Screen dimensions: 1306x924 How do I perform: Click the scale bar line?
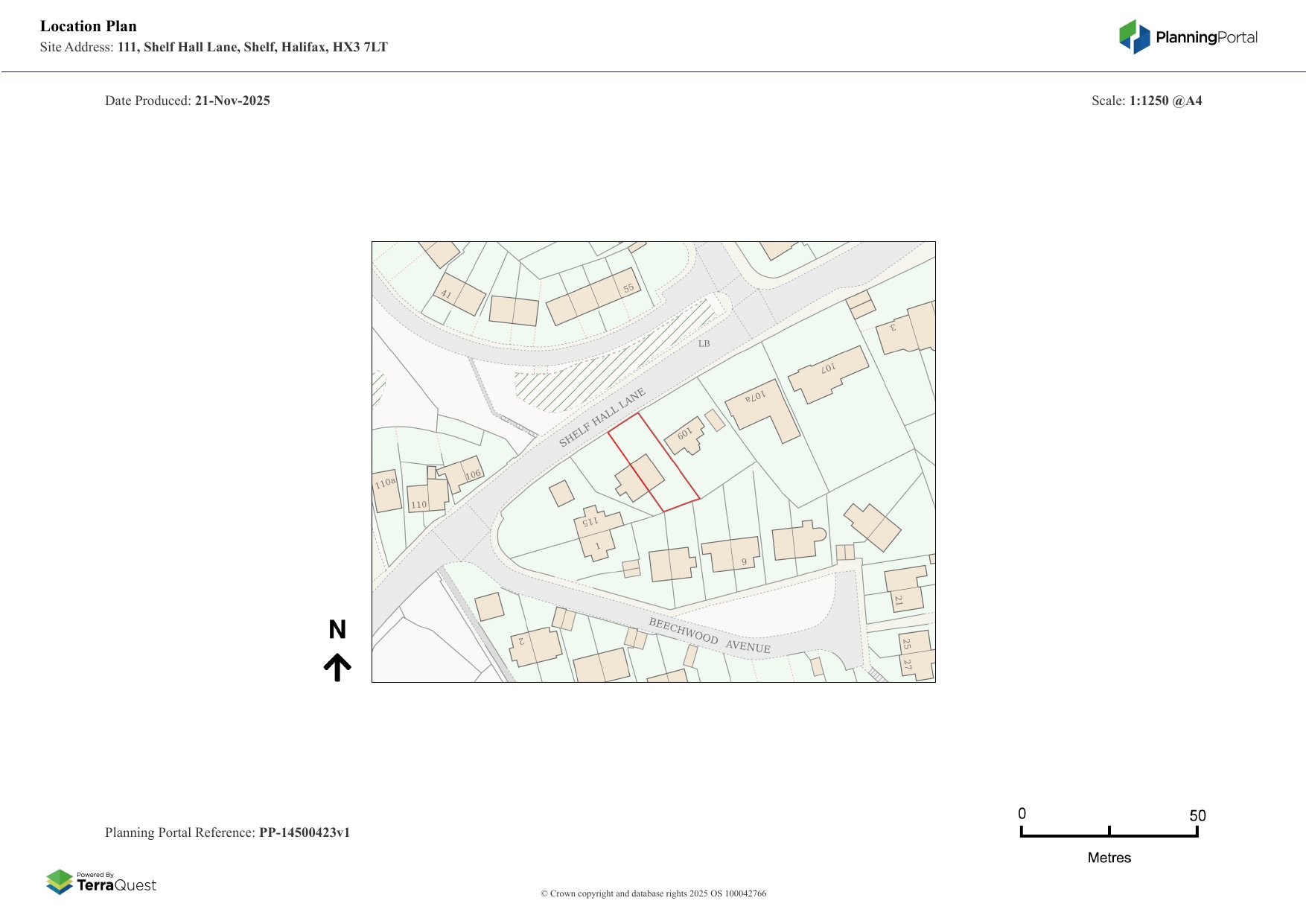(1109, 835)
